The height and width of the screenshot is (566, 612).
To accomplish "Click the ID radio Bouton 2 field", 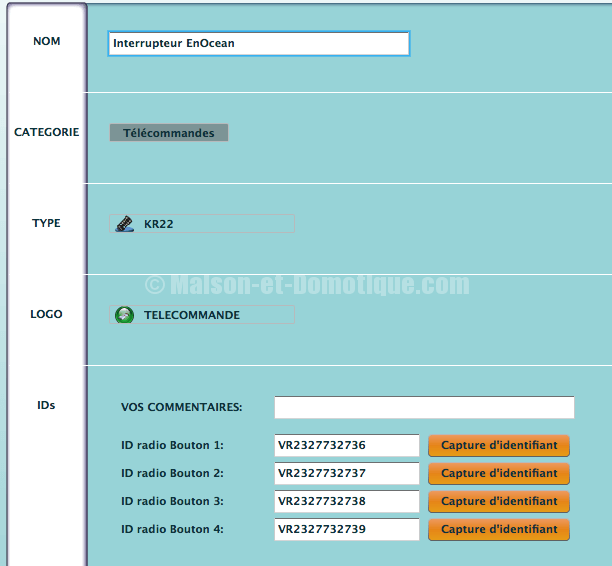I will tap(347, 473).
